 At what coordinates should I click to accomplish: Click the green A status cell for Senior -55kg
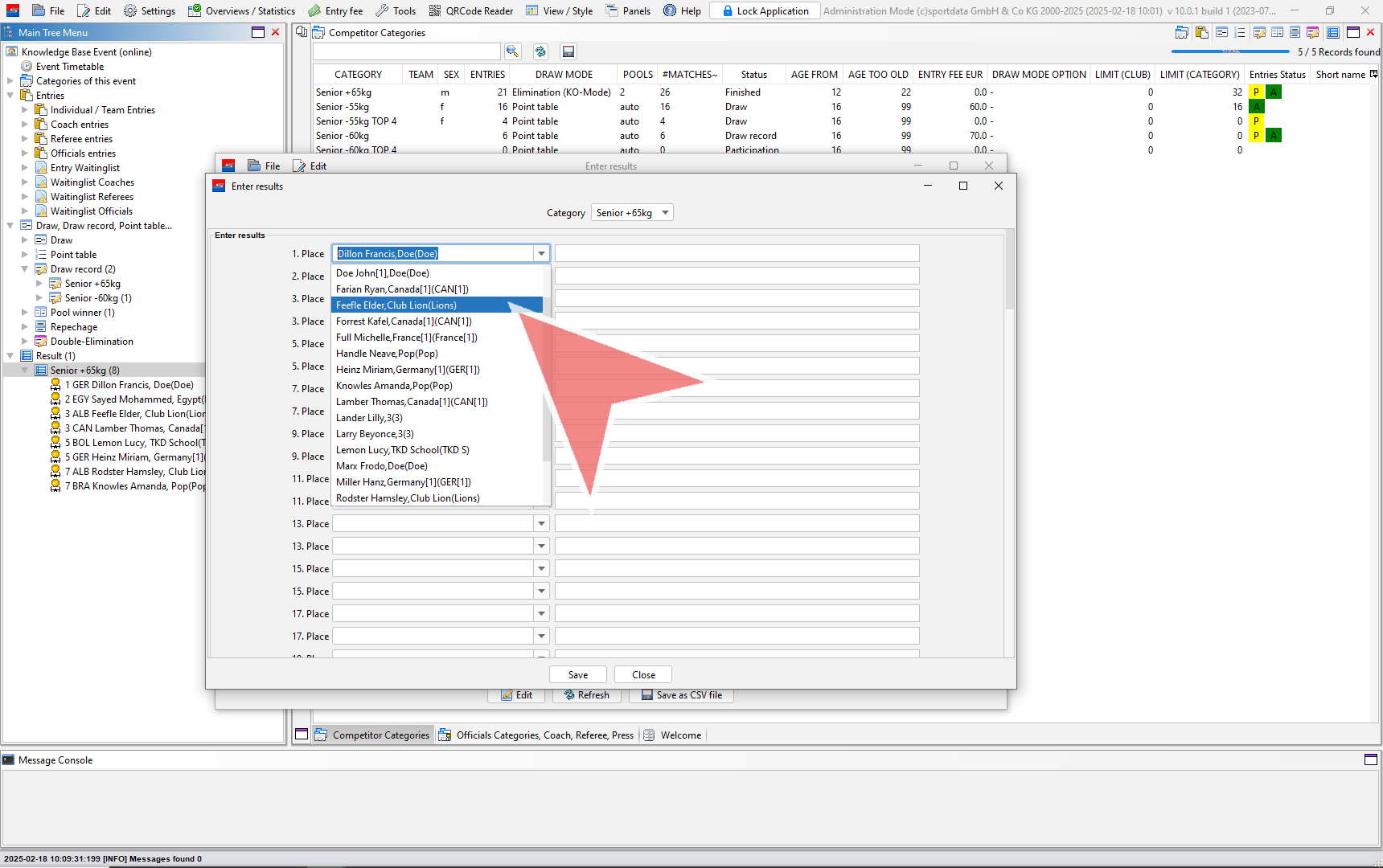pos(1256,107)
